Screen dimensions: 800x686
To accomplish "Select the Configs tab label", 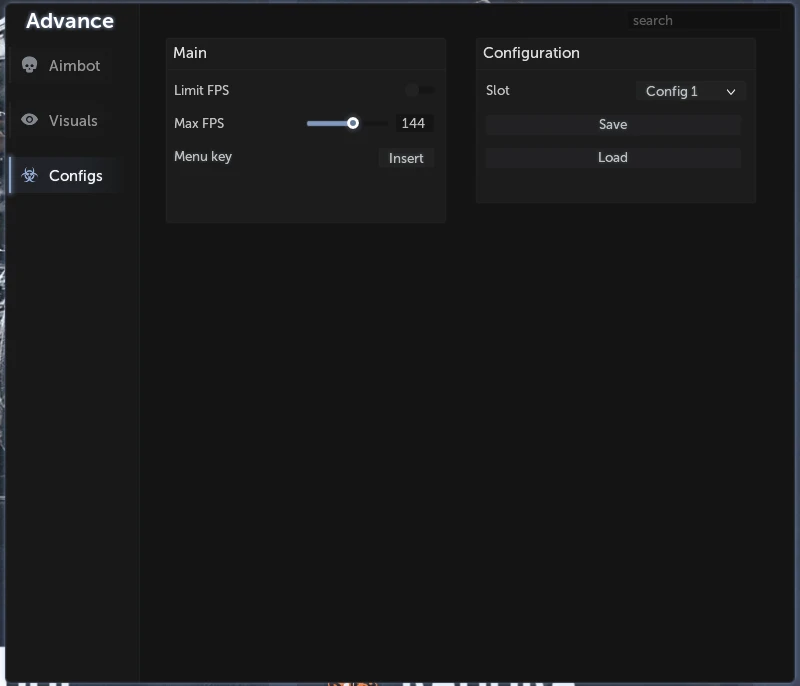I will pyautogui.click(x=76, y=176).
